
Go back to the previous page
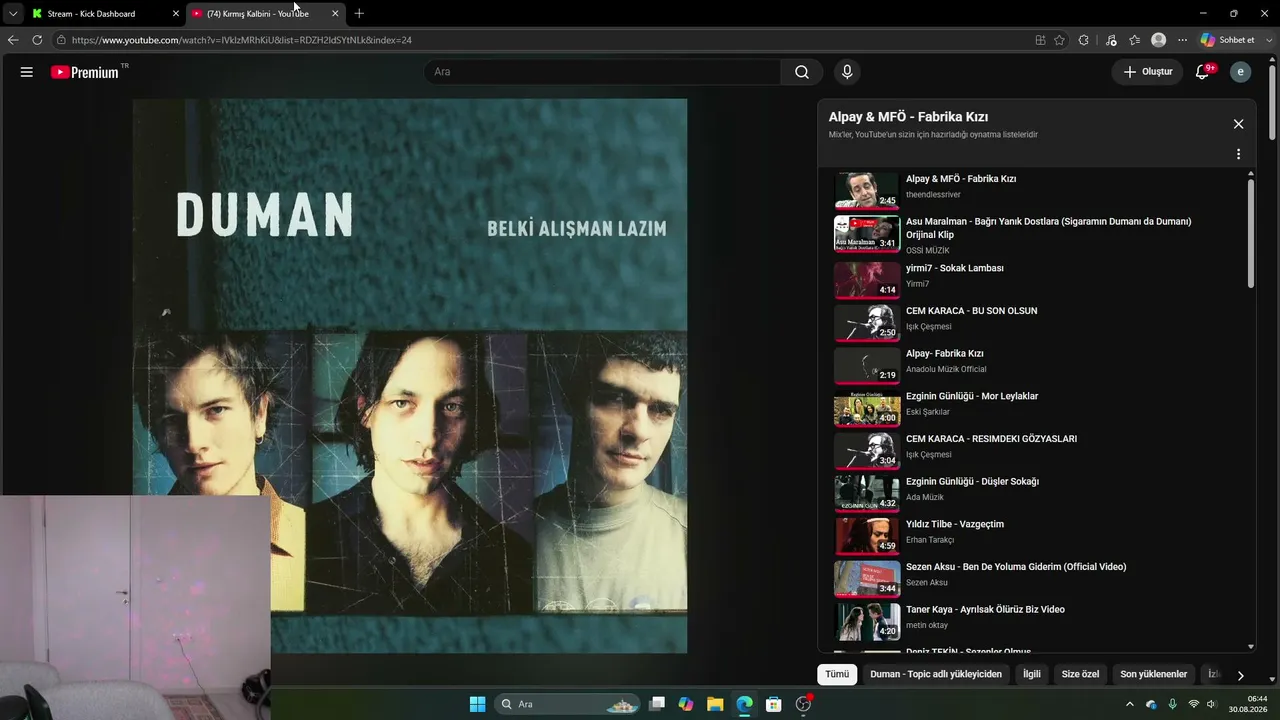tap(13, 40)
